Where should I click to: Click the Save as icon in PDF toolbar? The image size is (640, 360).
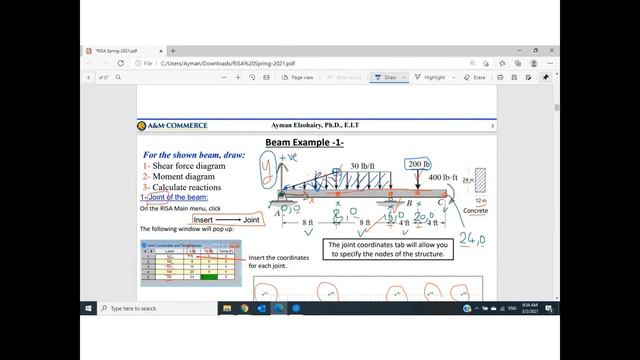pos(529,77)
